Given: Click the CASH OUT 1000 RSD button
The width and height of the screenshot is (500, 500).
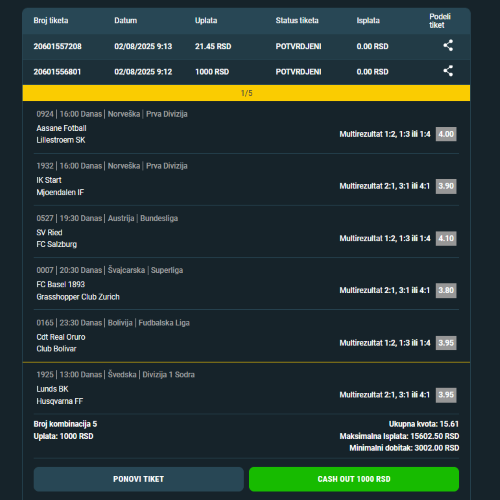Looking at the screenshot, I should tap(354, 479).
